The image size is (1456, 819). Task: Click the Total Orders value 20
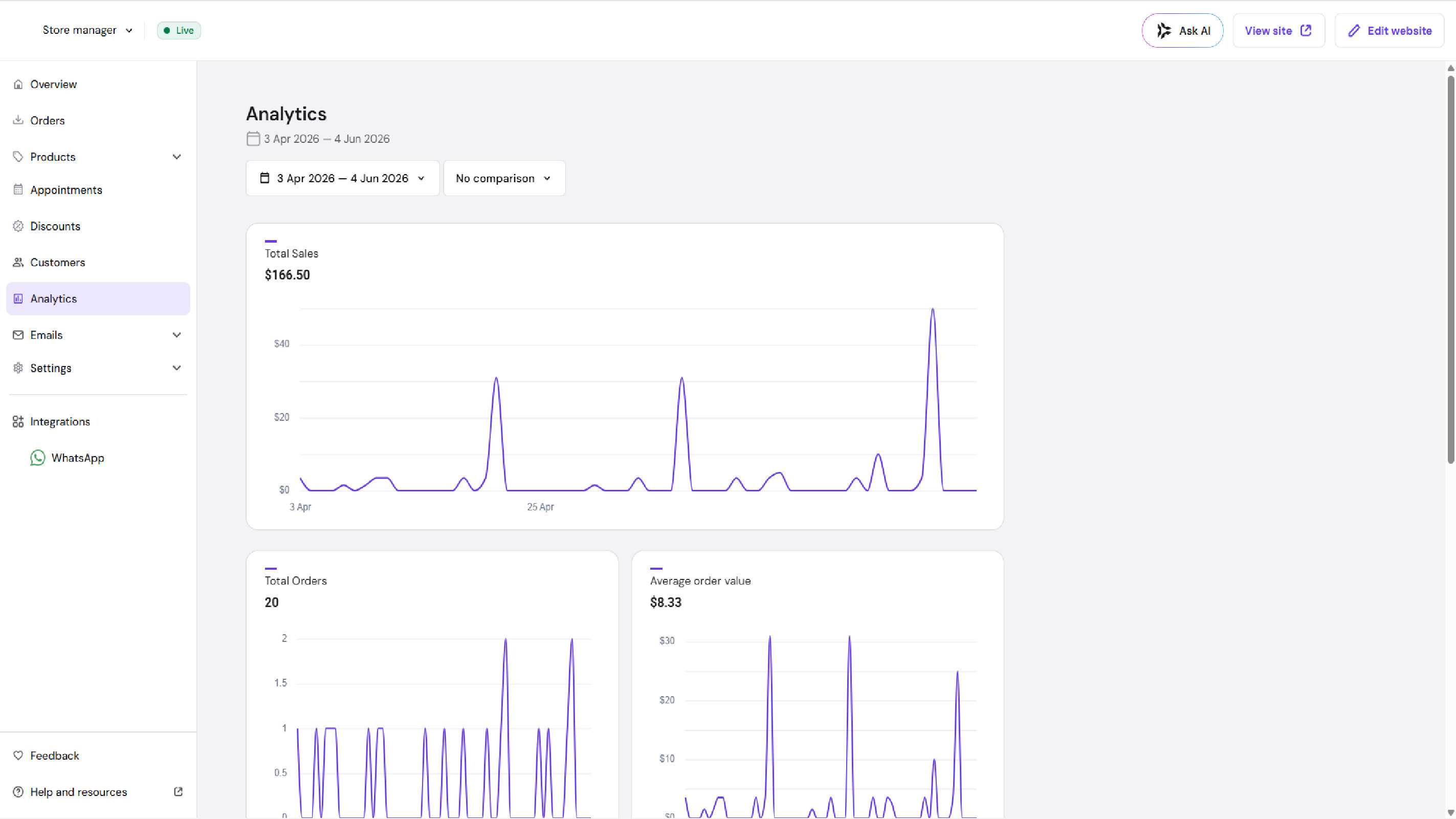(x=271, y=602)
